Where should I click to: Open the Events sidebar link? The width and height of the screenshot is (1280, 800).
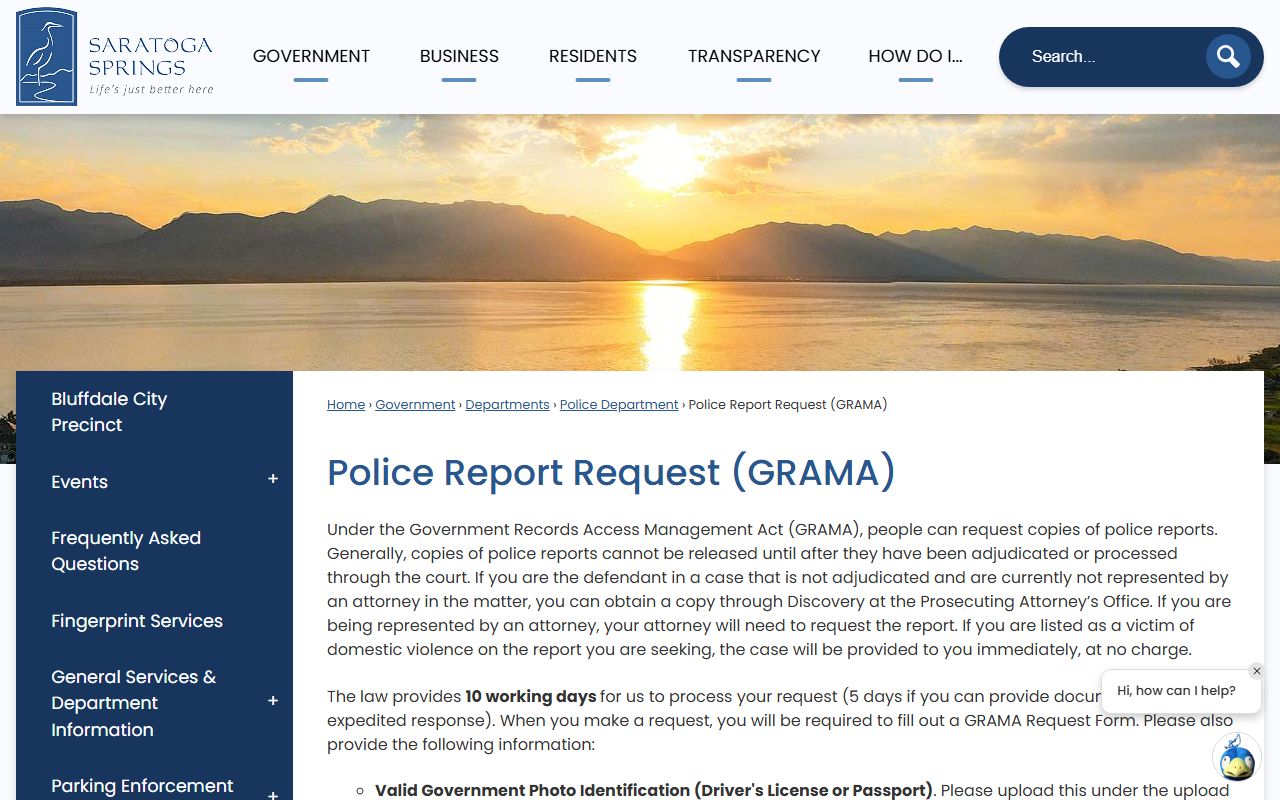pos(79,482)
